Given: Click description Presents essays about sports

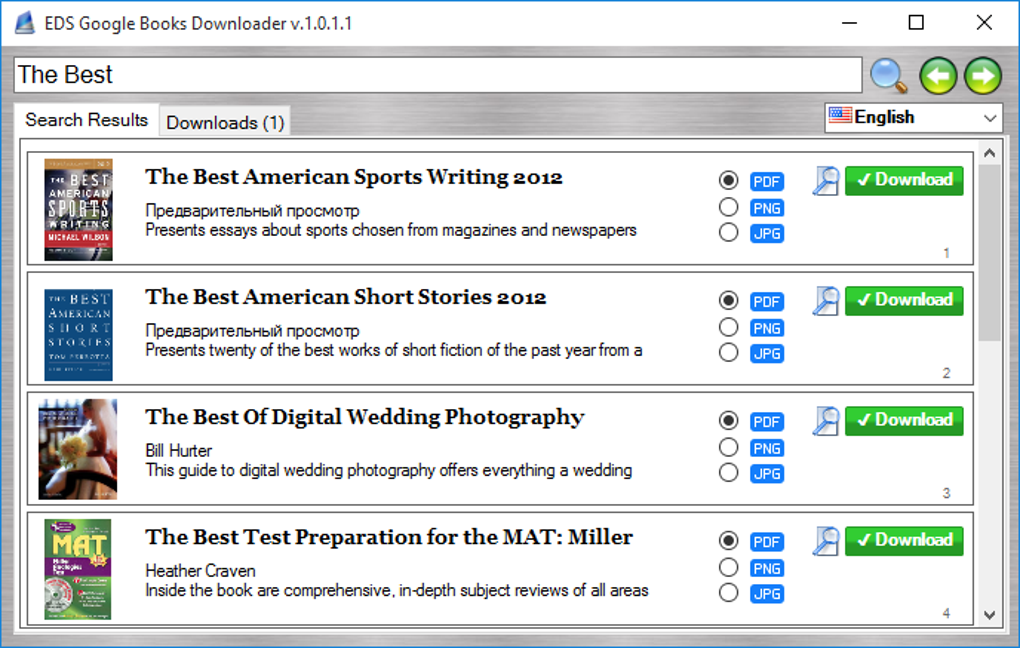Looking at the screenshot, I should pos(391,230).
